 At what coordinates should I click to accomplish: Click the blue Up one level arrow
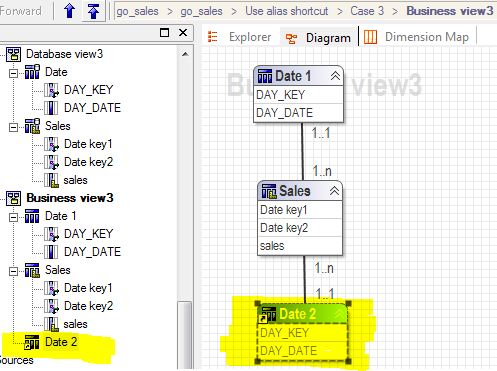[x=69, y=11]
